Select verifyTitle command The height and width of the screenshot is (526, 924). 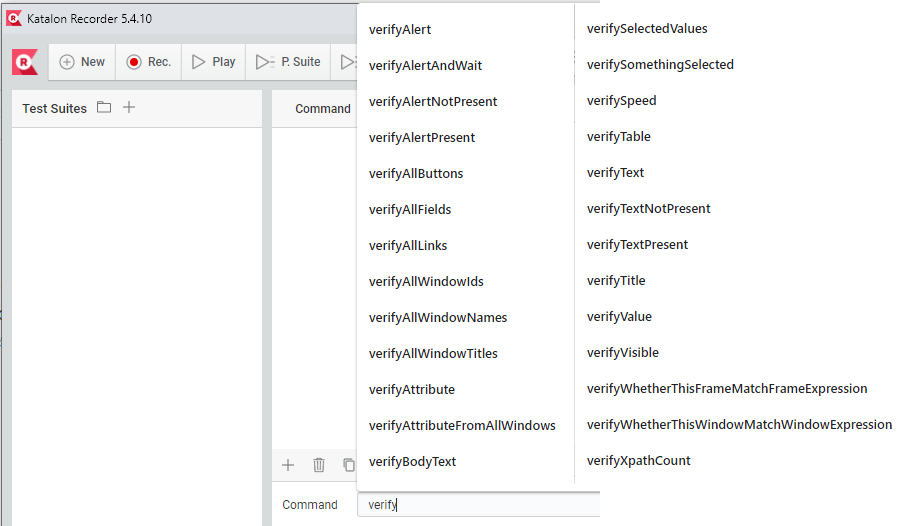[x=616, y=280]
